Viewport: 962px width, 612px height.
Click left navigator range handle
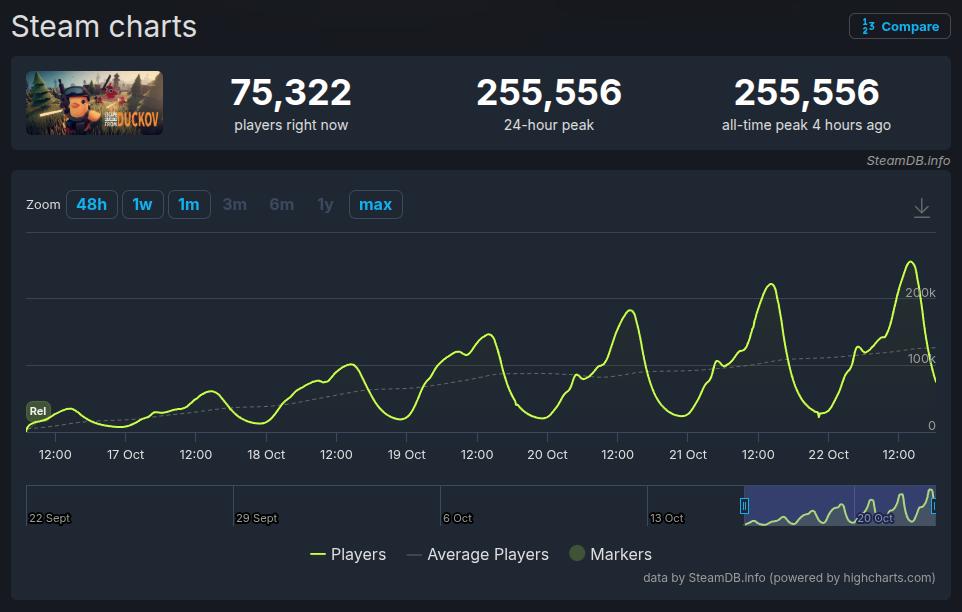(744, 506)
